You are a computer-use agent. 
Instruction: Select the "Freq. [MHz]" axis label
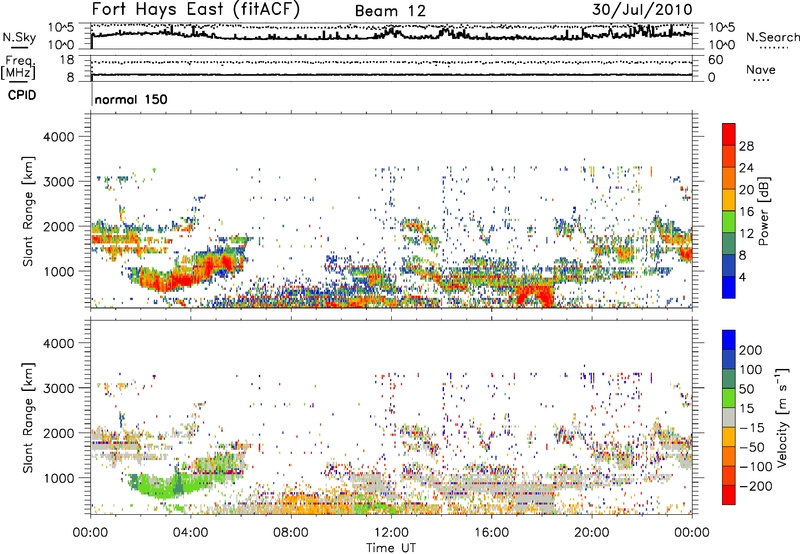click(x=18, y=68)
